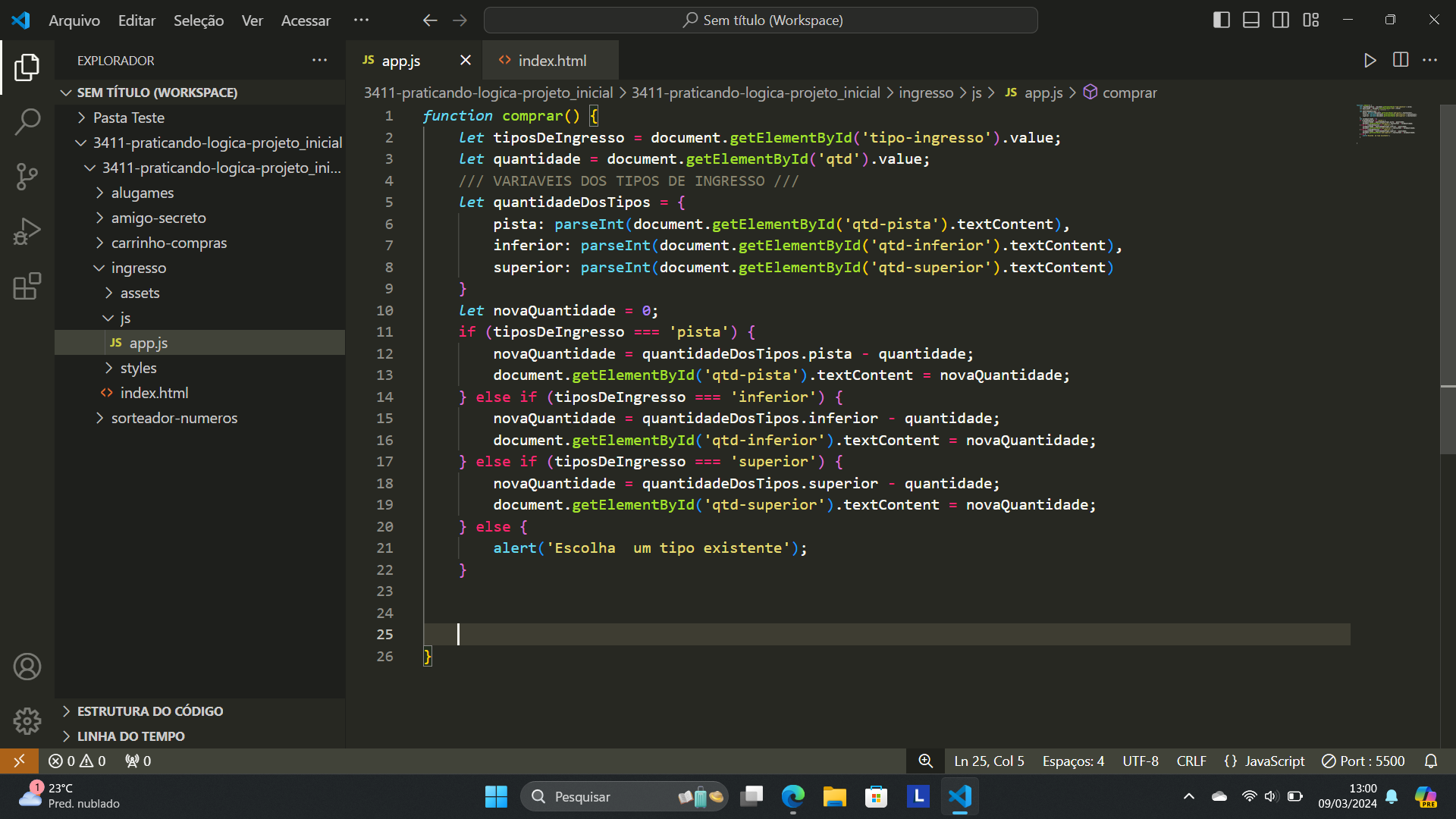This screenshot has height=819, width=1456.
Task: Collapse the SEM TÍTULO (WORKSPACE) section
Action: (200, 93)
